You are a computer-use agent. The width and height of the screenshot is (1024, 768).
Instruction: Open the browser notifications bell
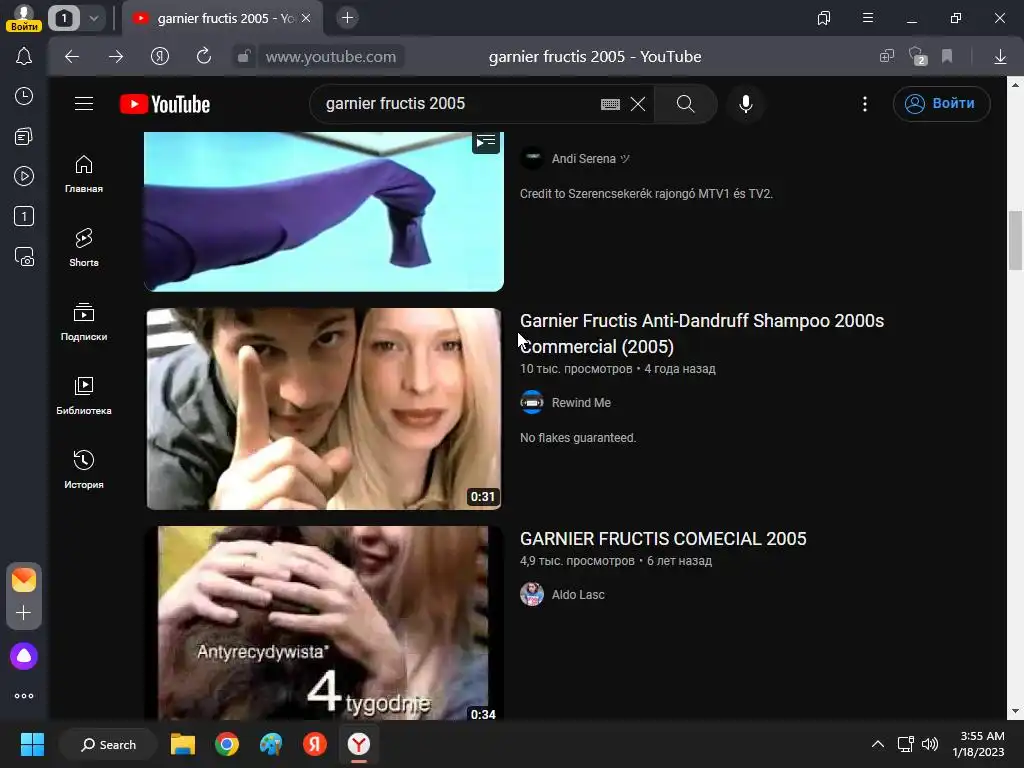(x=24, y=56)
